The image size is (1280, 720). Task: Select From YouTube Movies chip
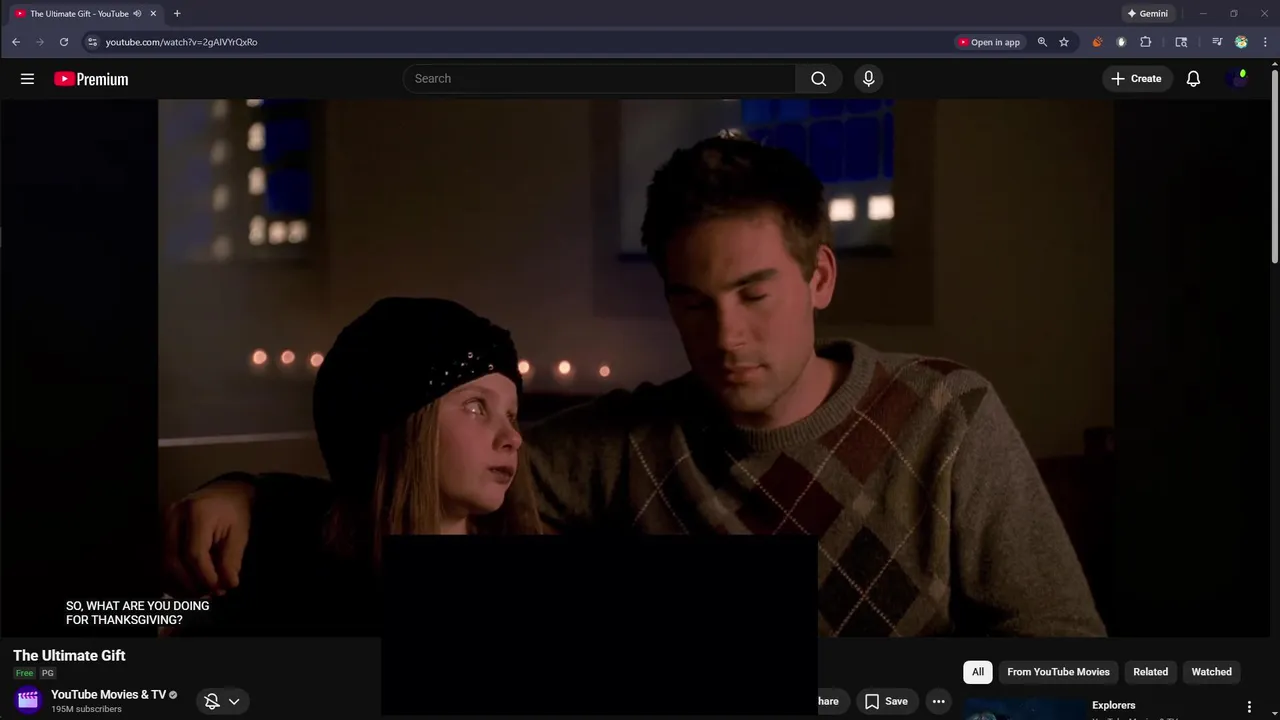pyautogui.click(x=1058, y=672)
